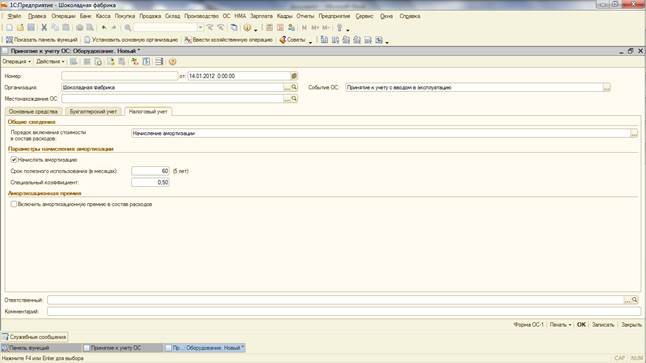Image resolution: width=646 pixels, height=363 pixels.
Task: Expand the search box dropdown arrow in toolbar
Action: pyautogui.click(x=201, y=28)
